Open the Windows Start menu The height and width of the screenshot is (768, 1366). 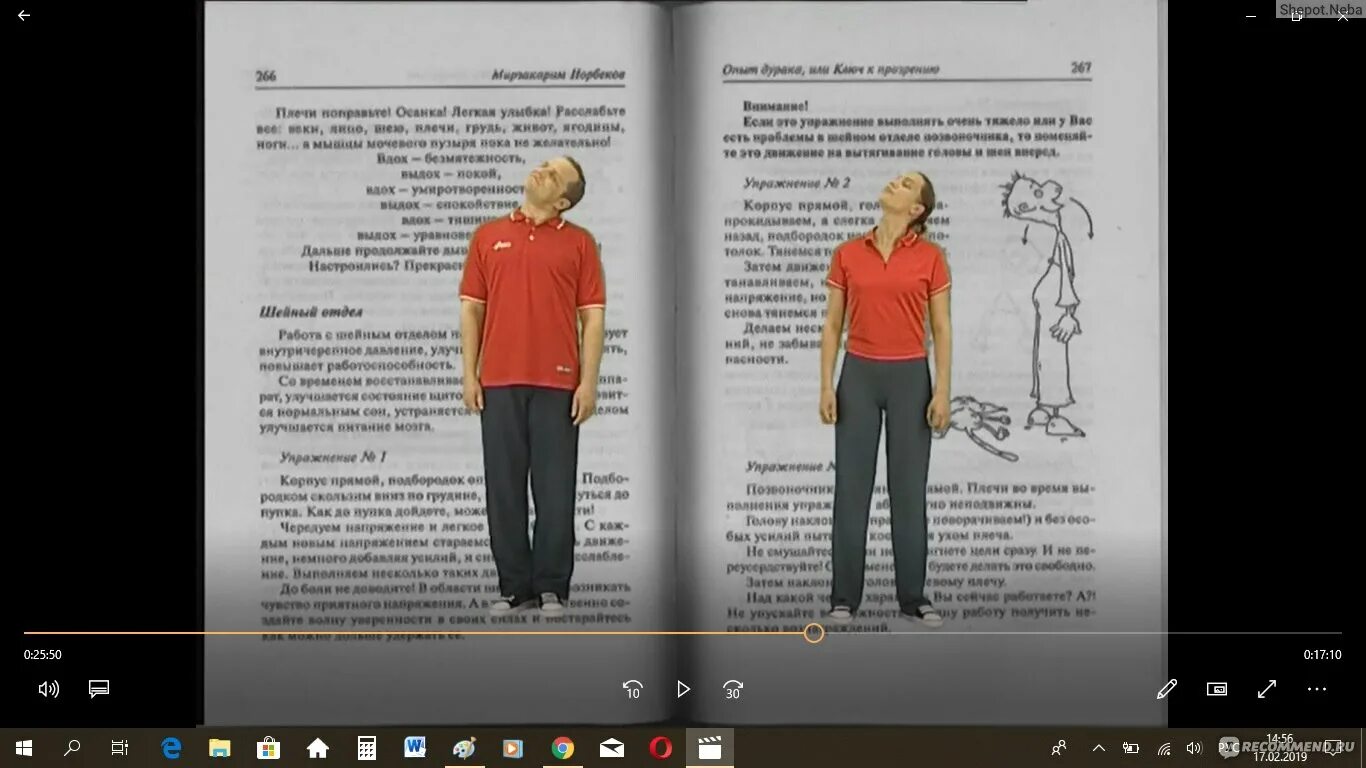pyautogui.click(x=24, y=748)
